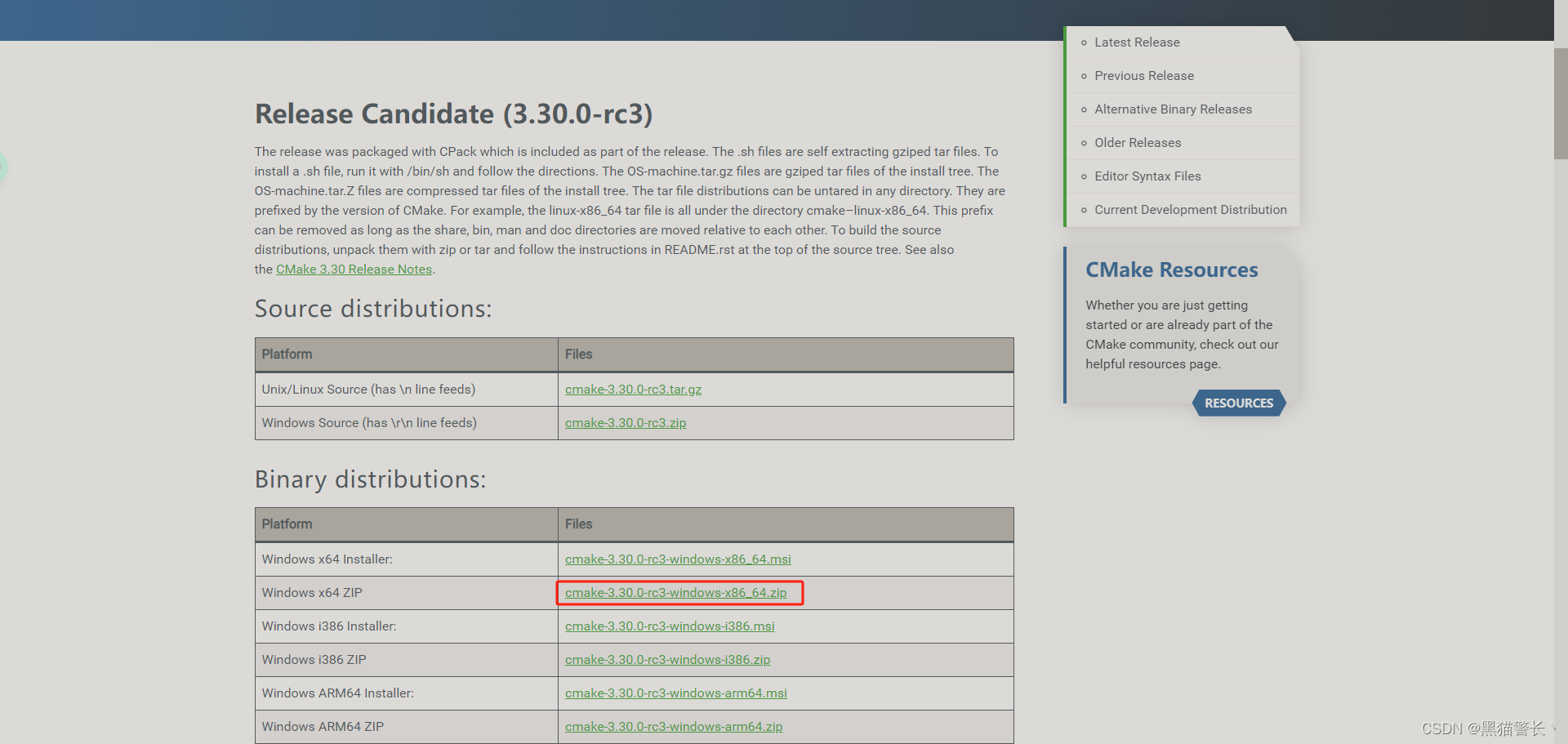The image size is (1568, 744).
Task: Download cmake-3.30.0-rc3-windows-i386.msi installer
Action: (670, 626)
